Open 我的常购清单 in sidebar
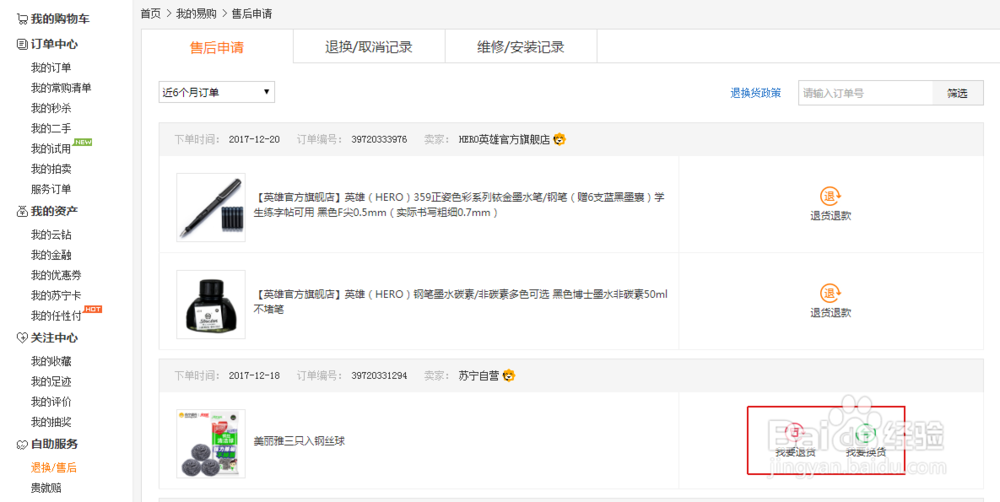Viewport: 1000px width, 502px height. click(x=61, y=88)
